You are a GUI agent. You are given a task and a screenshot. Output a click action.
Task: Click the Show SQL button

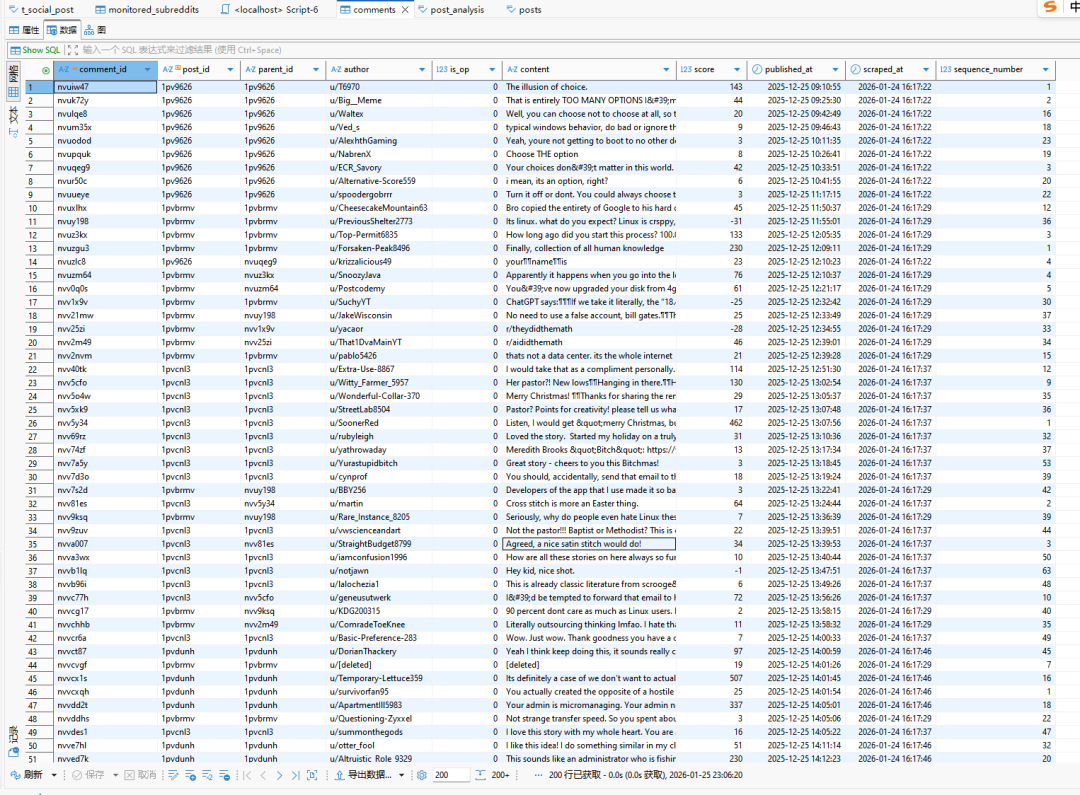click(x=34, y=50)
